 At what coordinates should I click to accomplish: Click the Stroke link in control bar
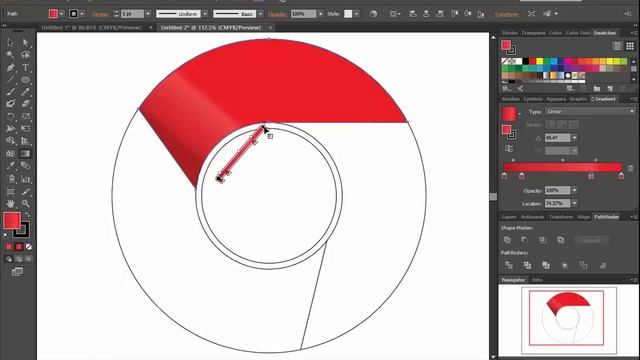click(100, 14)
